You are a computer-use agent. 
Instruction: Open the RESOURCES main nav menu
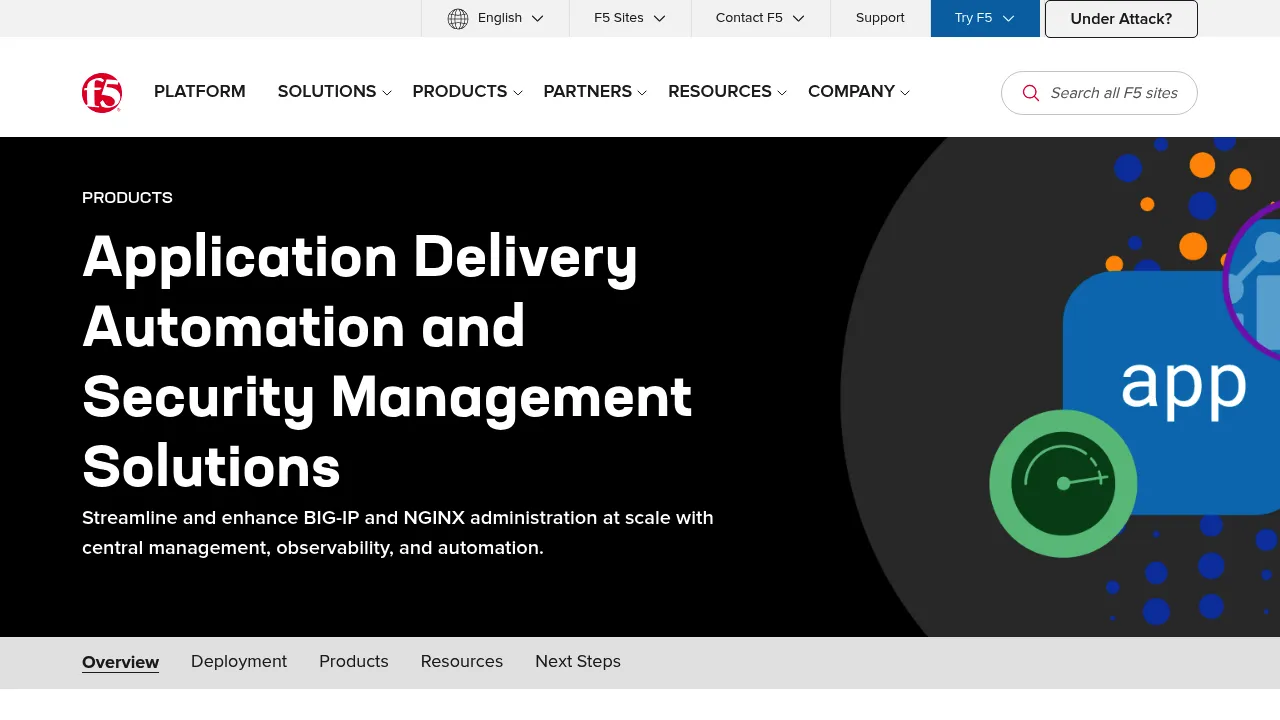tap(720, 92)
